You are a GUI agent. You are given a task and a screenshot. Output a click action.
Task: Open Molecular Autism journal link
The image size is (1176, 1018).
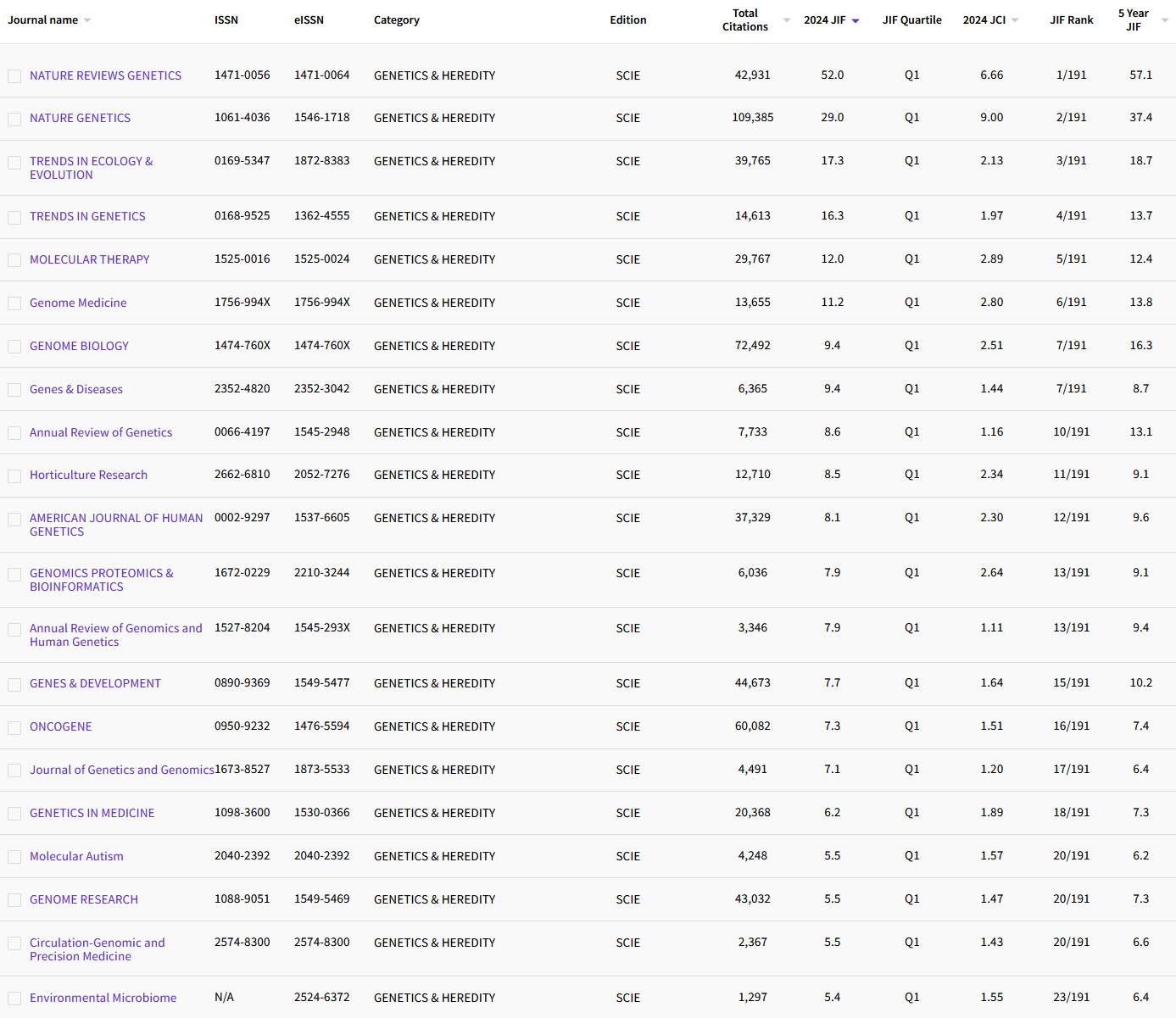76,856
